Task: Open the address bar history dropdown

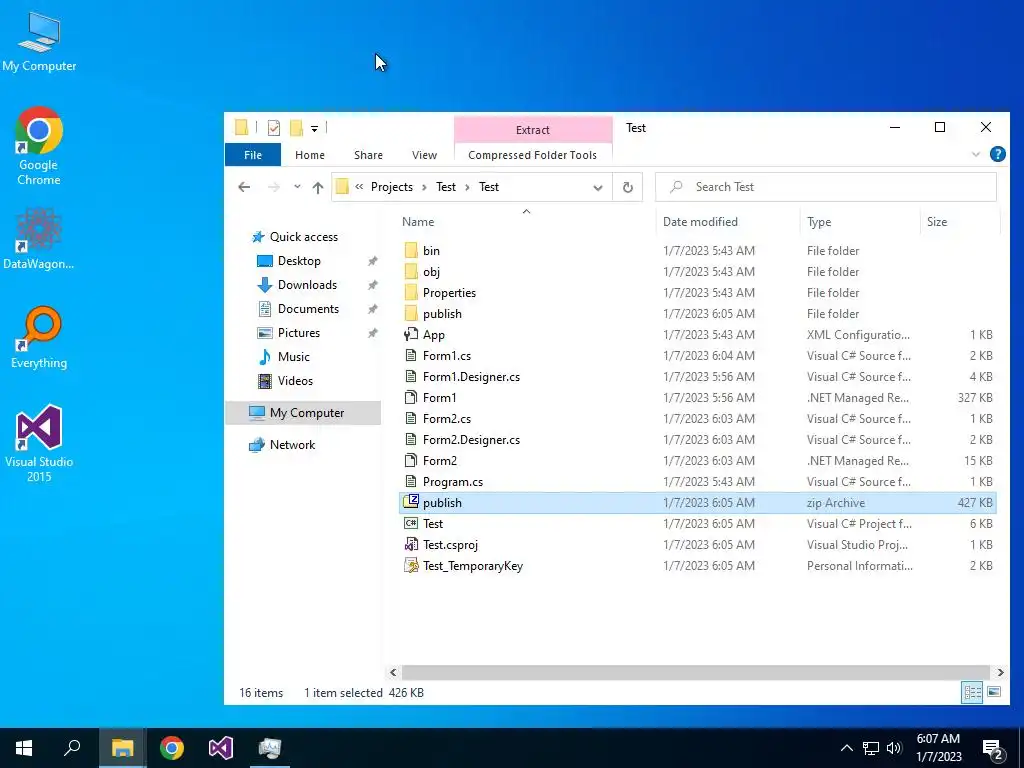Action: 598,187
